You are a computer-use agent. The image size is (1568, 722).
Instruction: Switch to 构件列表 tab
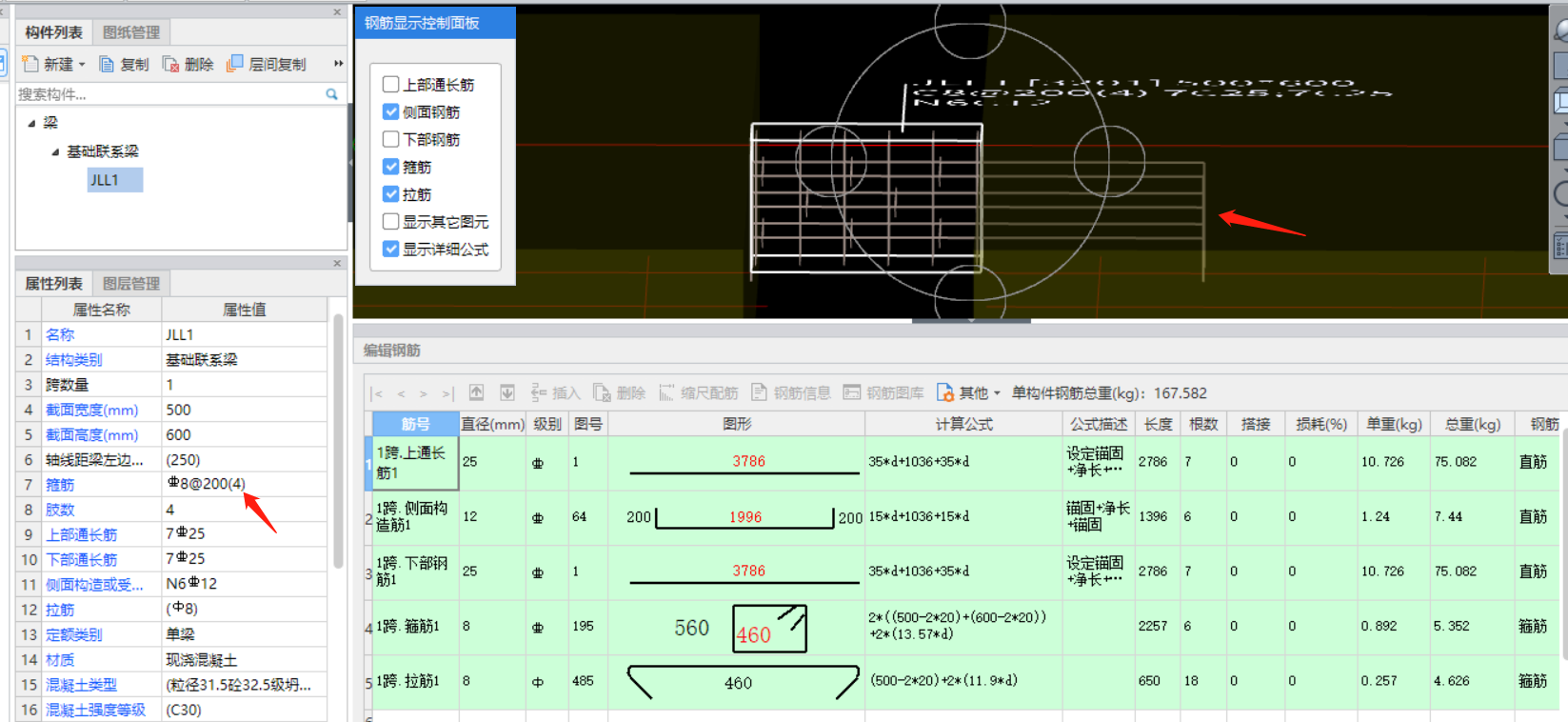[53, 32]
